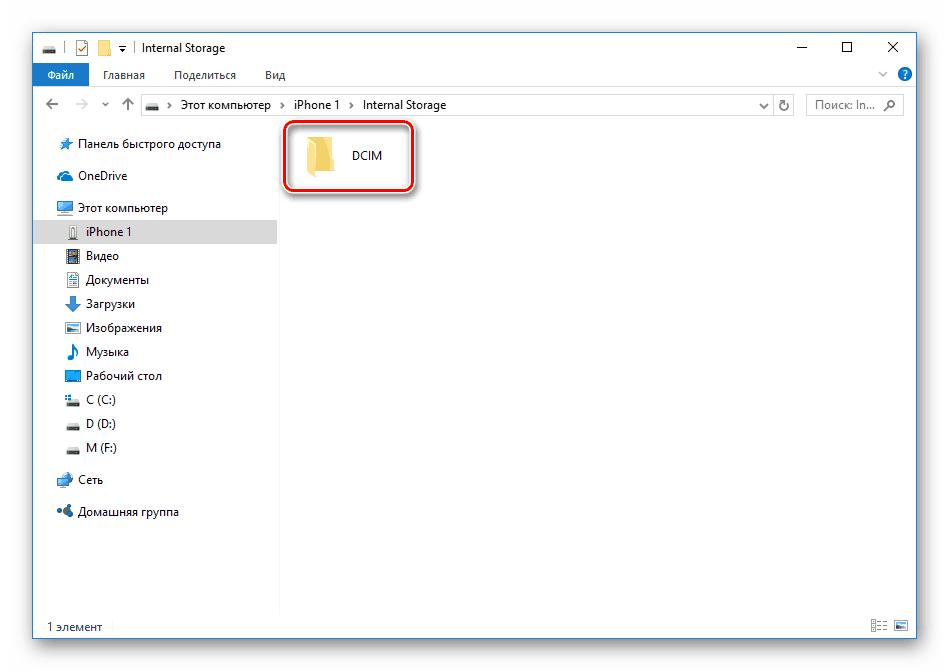This screenshot has width=949, height=671.
Task: Maximize the Internal Storage window
Action: [847, 47]
